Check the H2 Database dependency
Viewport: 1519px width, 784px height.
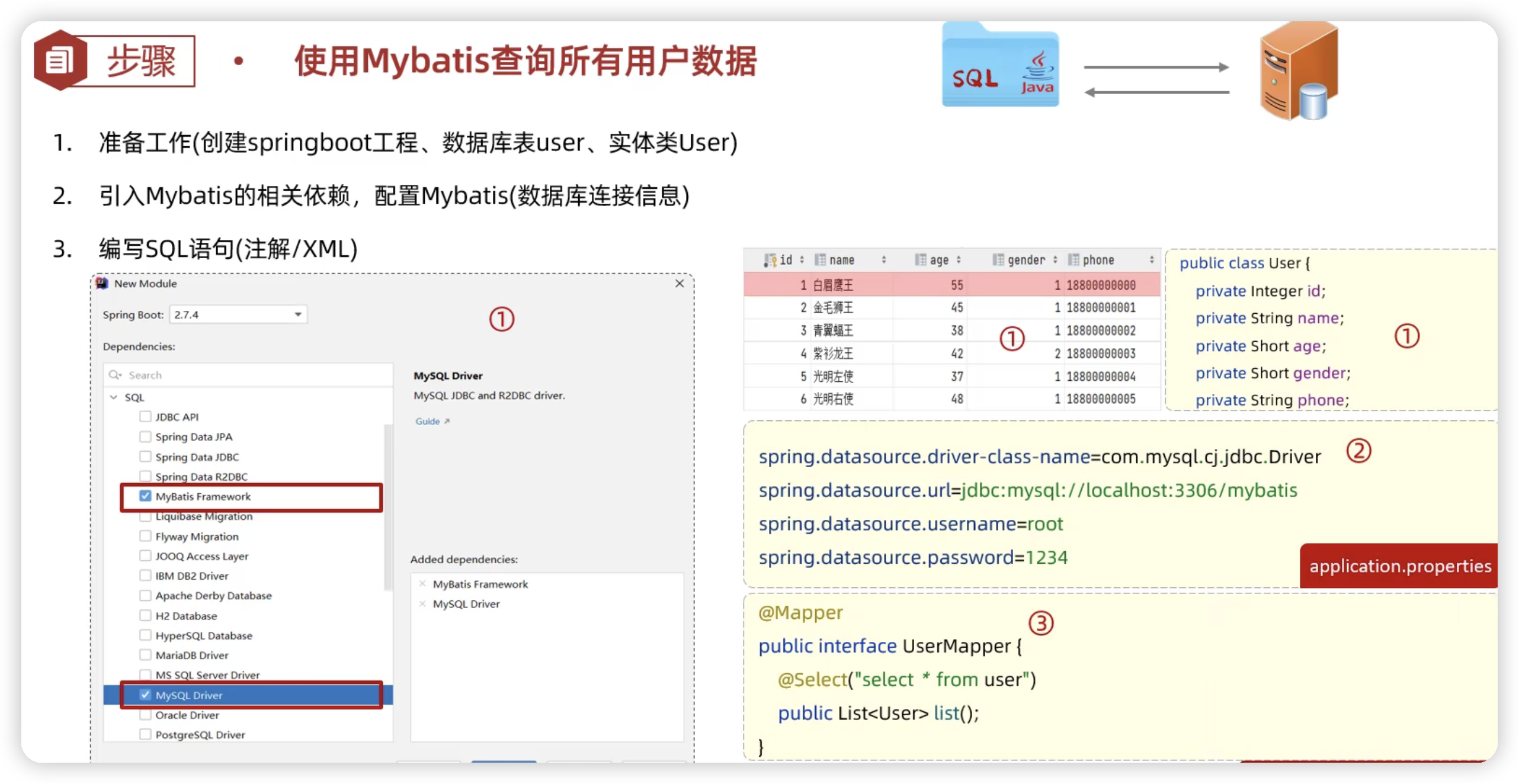pyautogui.click(x=145, y=616)
